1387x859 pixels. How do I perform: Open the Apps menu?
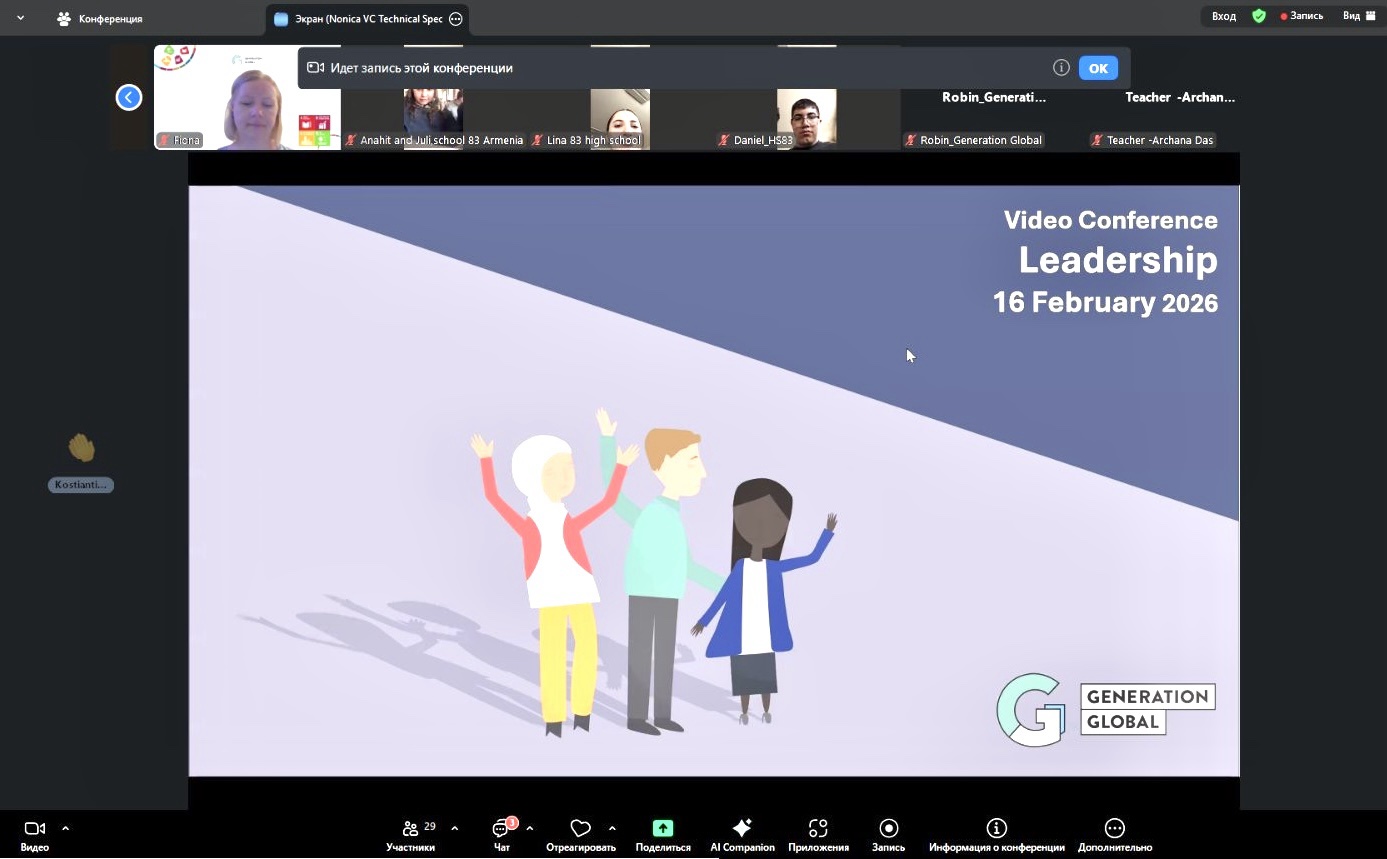point(818,829)
